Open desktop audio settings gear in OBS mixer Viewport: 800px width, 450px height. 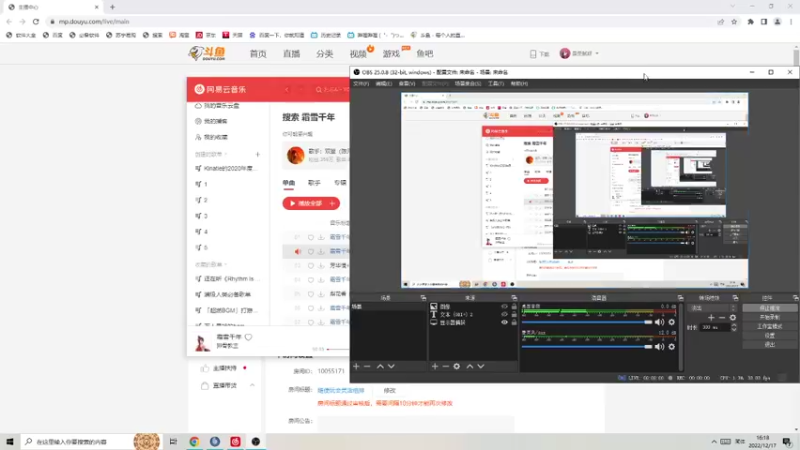(x=671, y=322)
